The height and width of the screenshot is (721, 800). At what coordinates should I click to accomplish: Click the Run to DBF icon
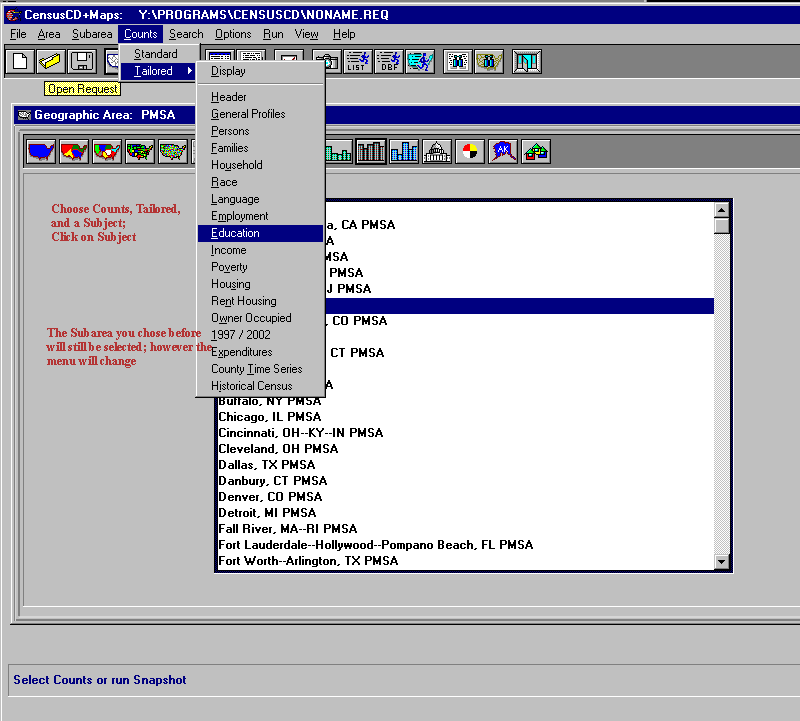(388, 61)
